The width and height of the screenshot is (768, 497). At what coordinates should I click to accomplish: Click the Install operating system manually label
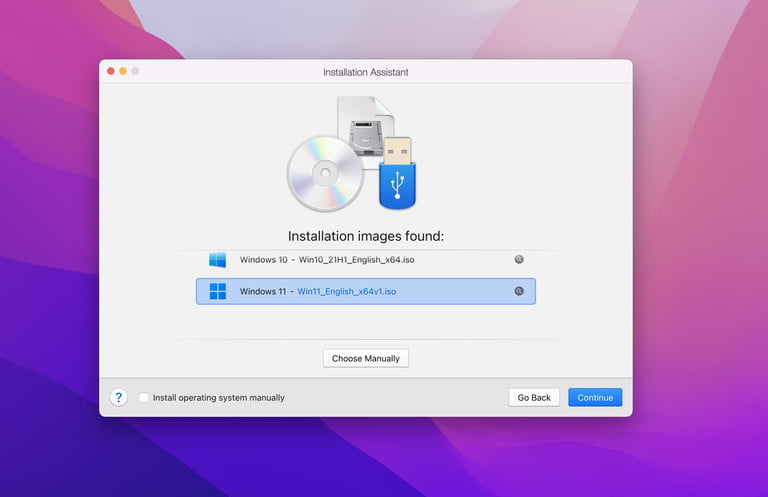pyautogui.click(x=218, y=398)
